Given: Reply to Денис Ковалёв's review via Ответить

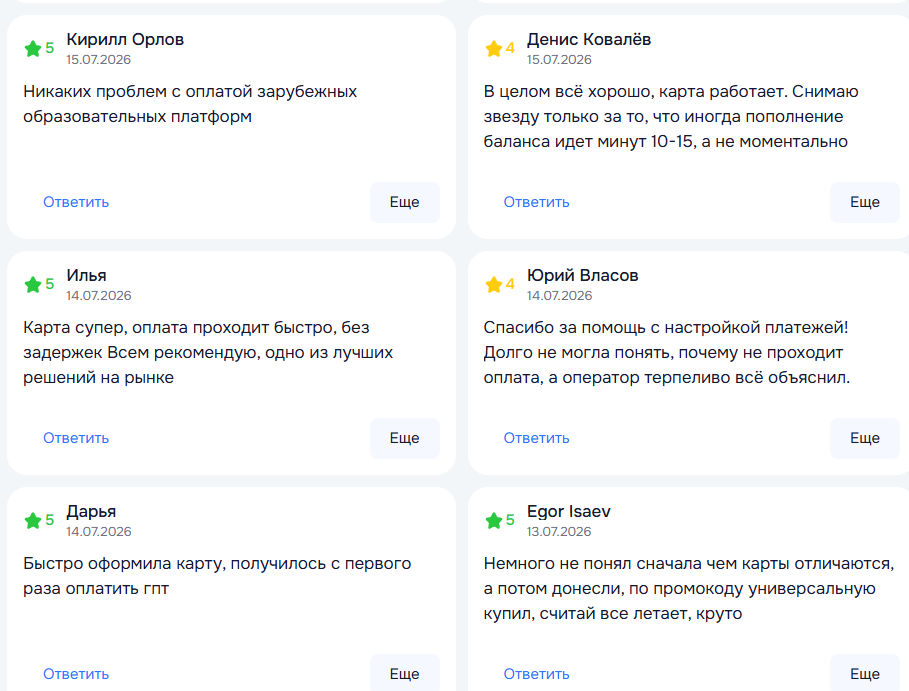Looking at the screenshot, I should click(x=536, y=202).
